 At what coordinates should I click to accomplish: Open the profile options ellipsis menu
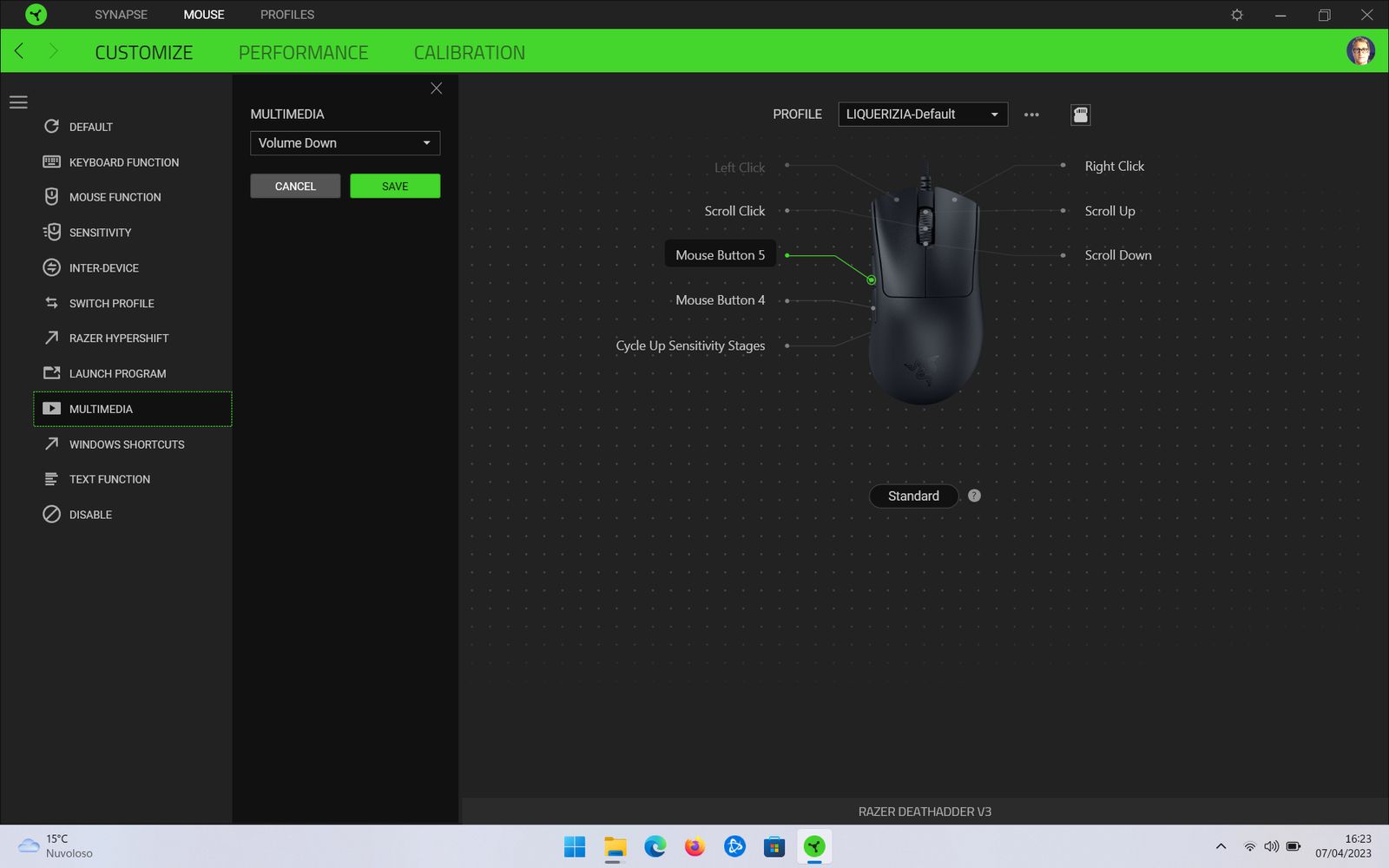coord(1031,115)
